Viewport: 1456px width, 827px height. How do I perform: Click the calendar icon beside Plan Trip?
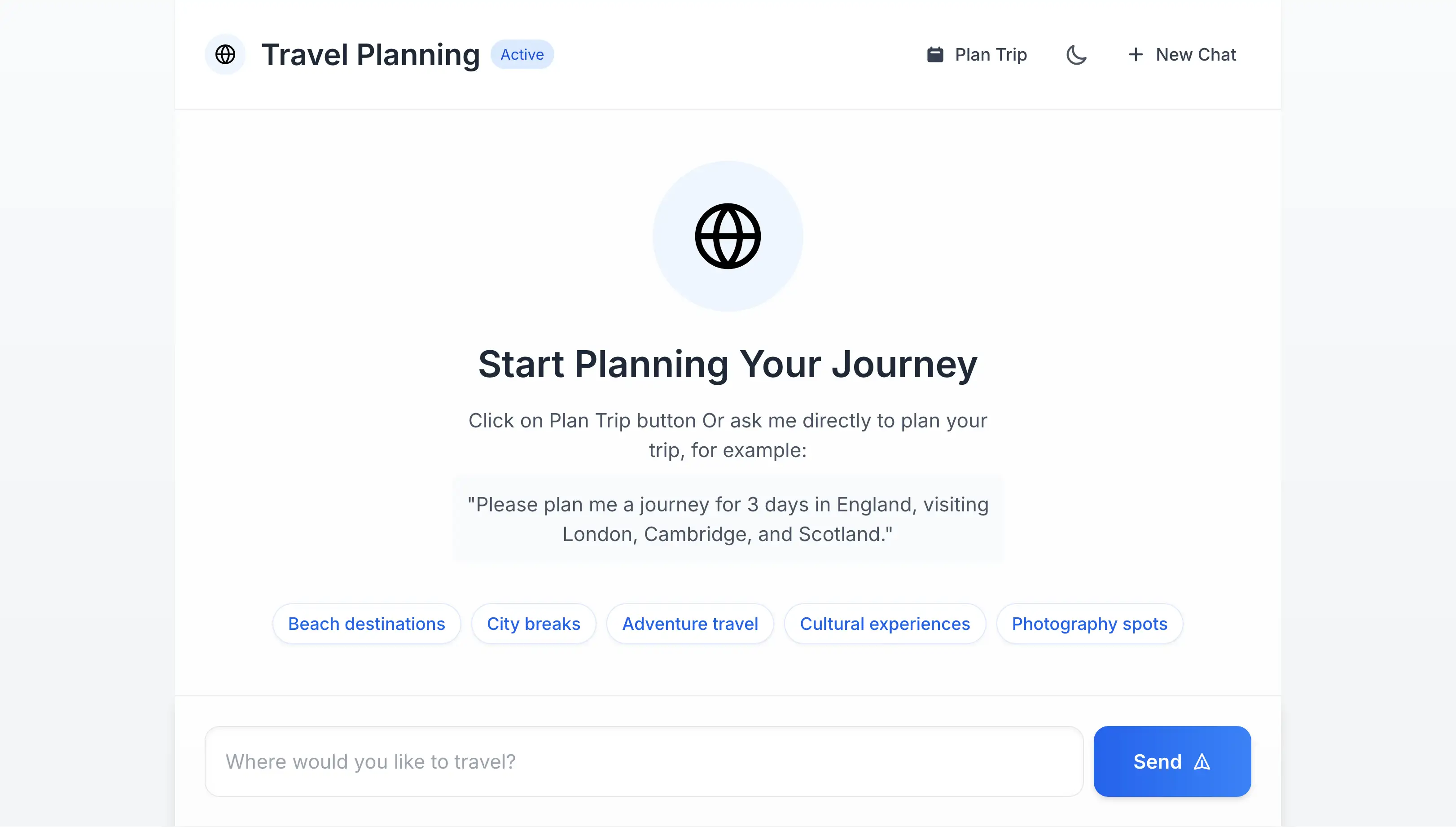(935, 54)
